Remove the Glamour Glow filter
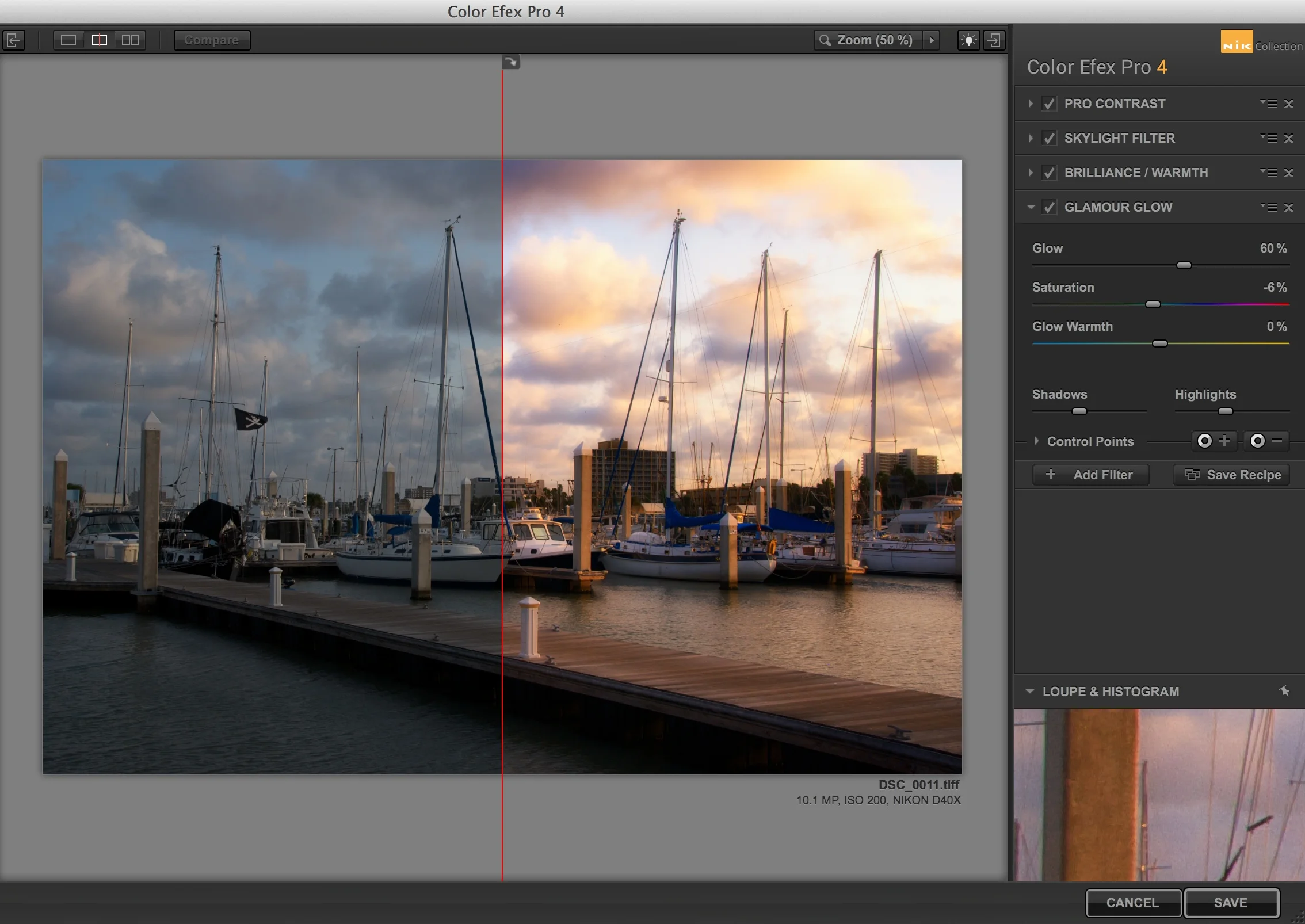This screenshot has width=1305, height=924. pyautogui.click(x=1289, y=207)
